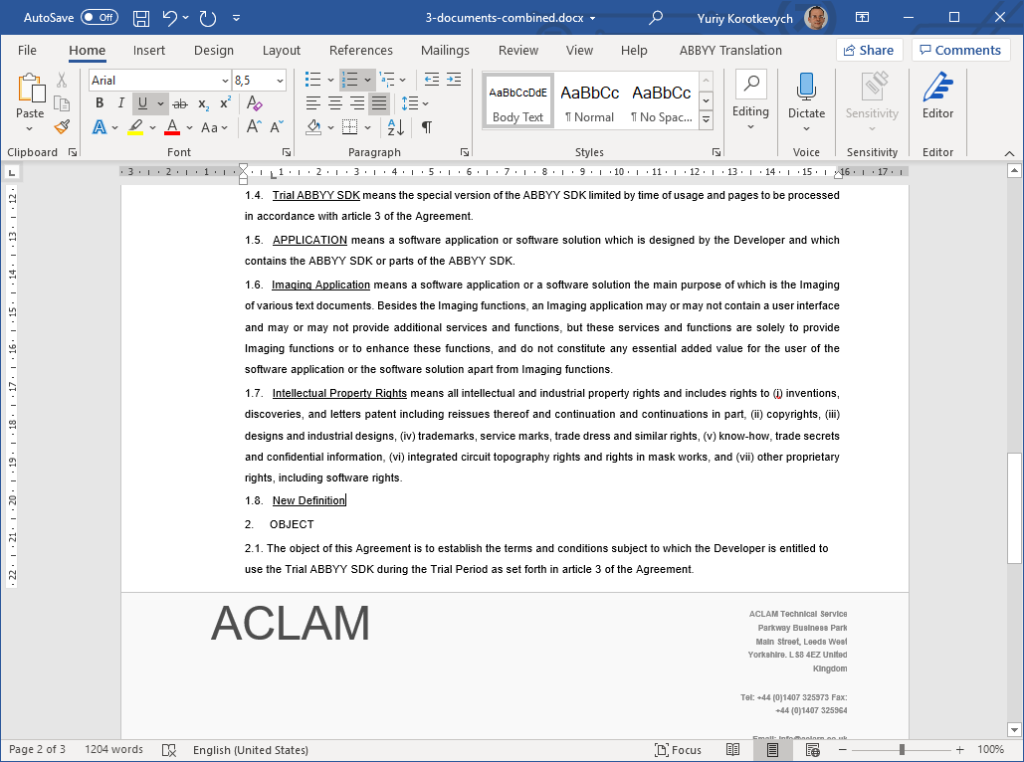Increase paragraph indent
The width and height of the screenshot is (1024, 762).
tap(454, 80)
